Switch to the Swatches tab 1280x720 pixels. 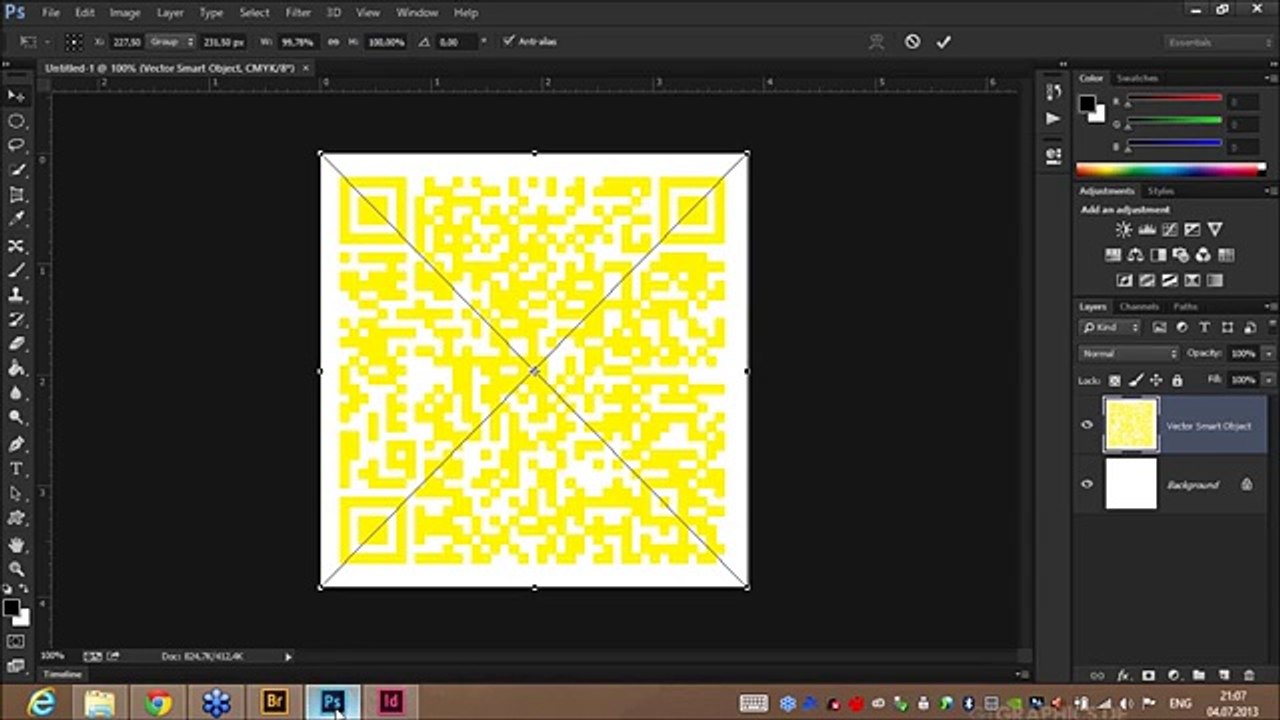coord(1137,78)
